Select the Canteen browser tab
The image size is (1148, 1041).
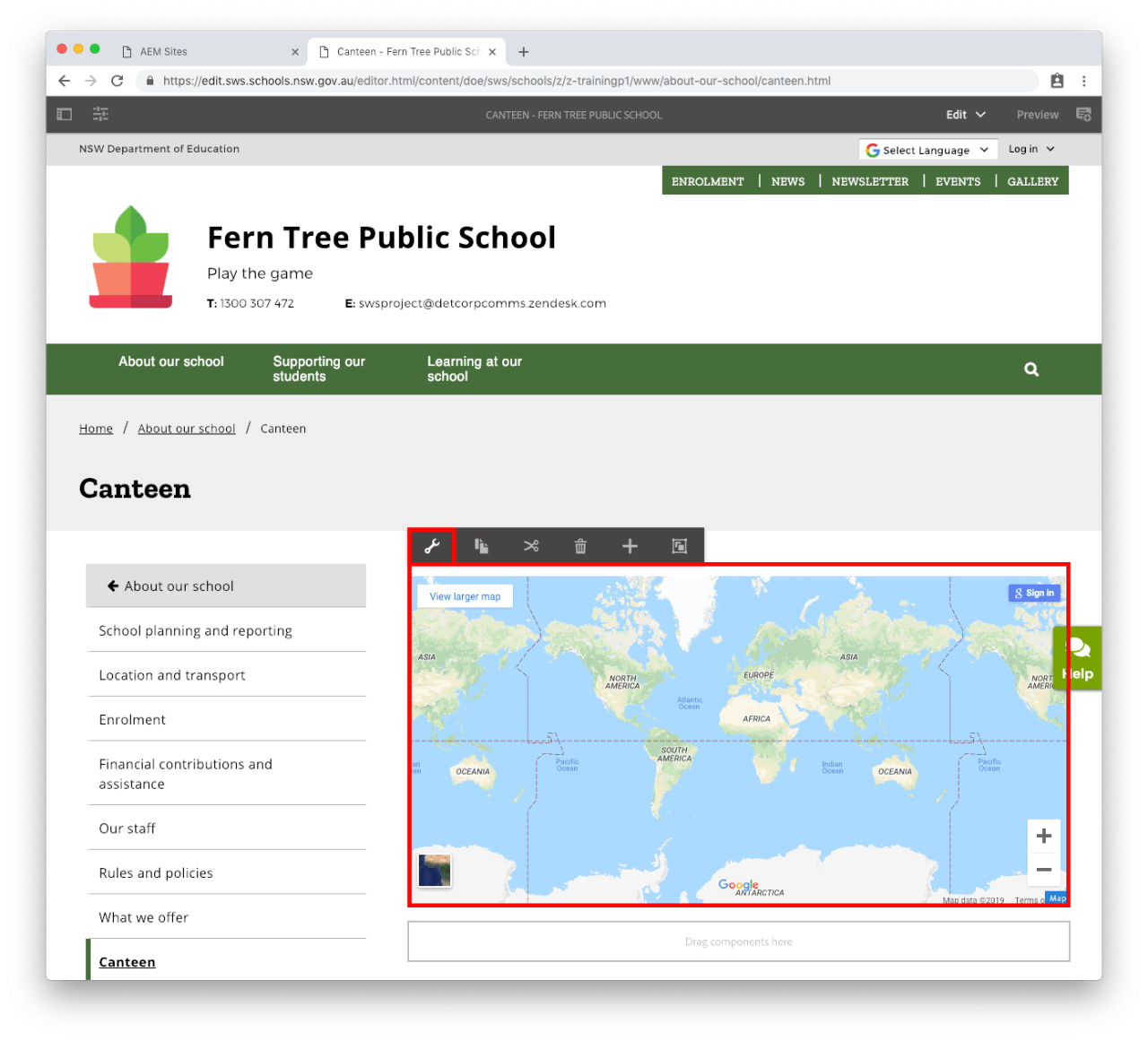tap(406, 52)
